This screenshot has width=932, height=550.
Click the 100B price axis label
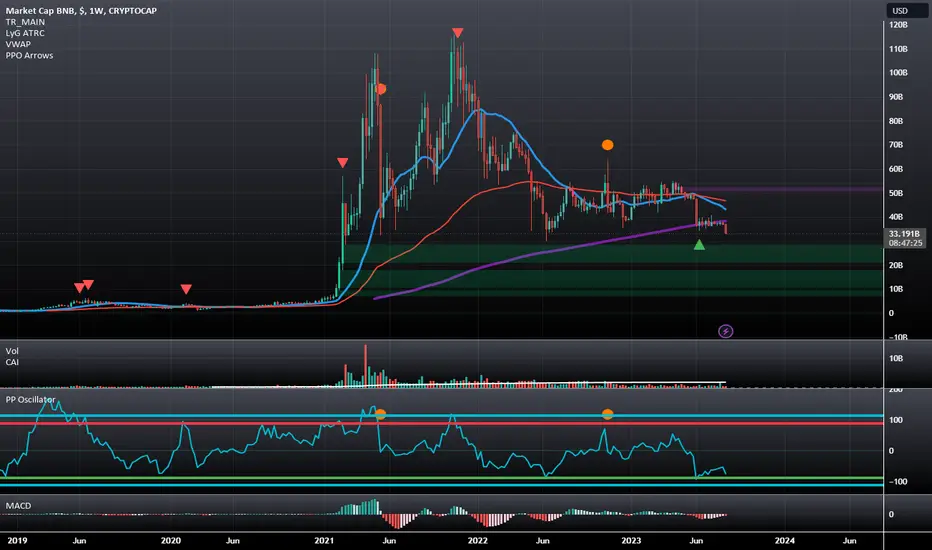pos(898,73)
